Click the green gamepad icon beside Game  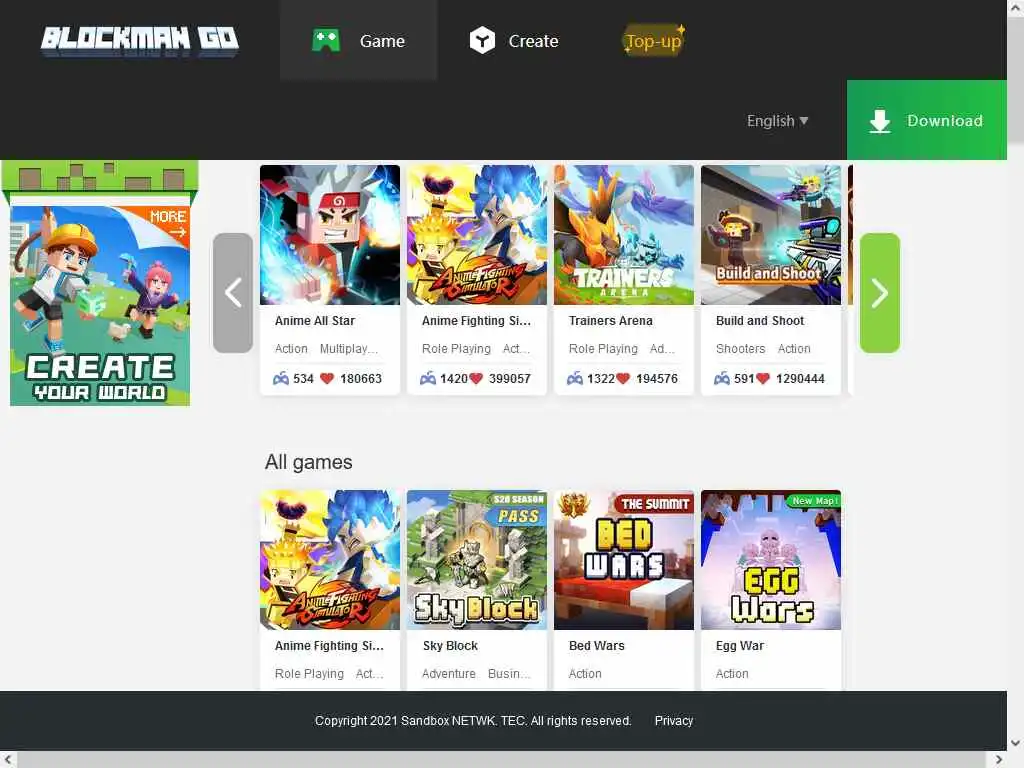click(326, 40)
